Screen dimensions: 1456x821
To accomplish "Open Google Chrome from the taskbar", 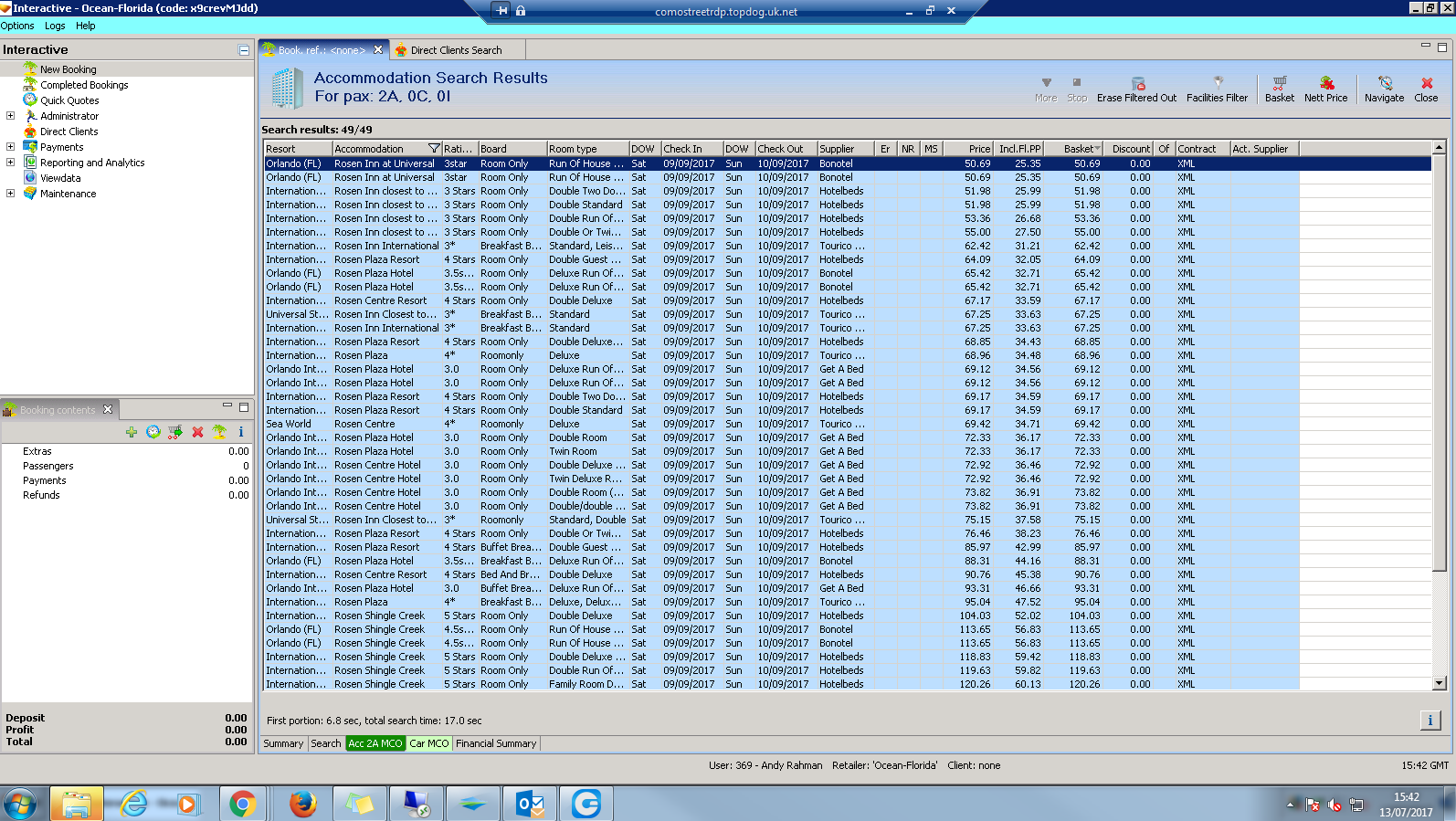I will click(243, 804).
